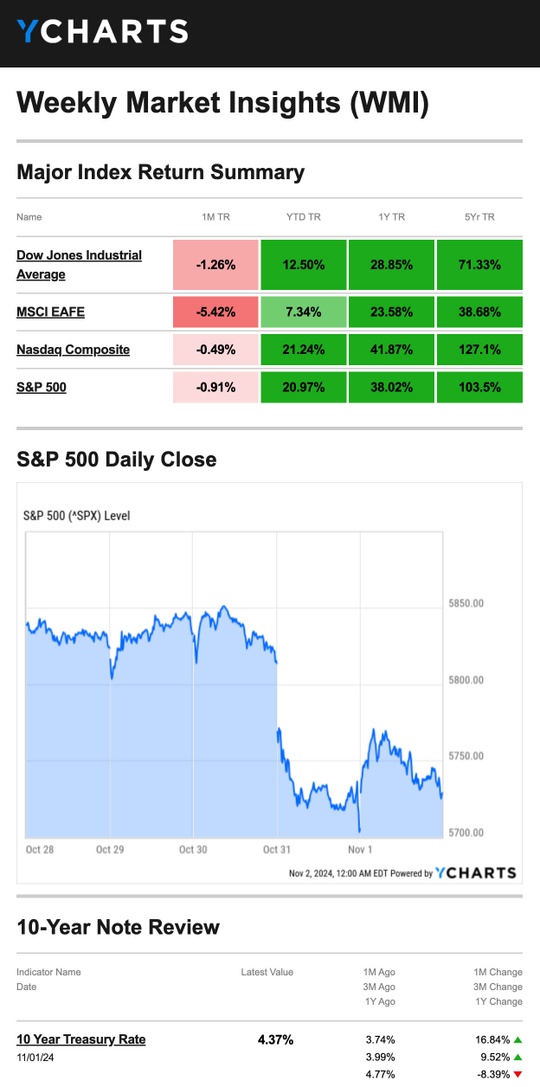Image resolution: width=540 pixels, height=1087 pixels.
Task: Click the green 3M change up arrow
Action: [x=518, y=1057]
